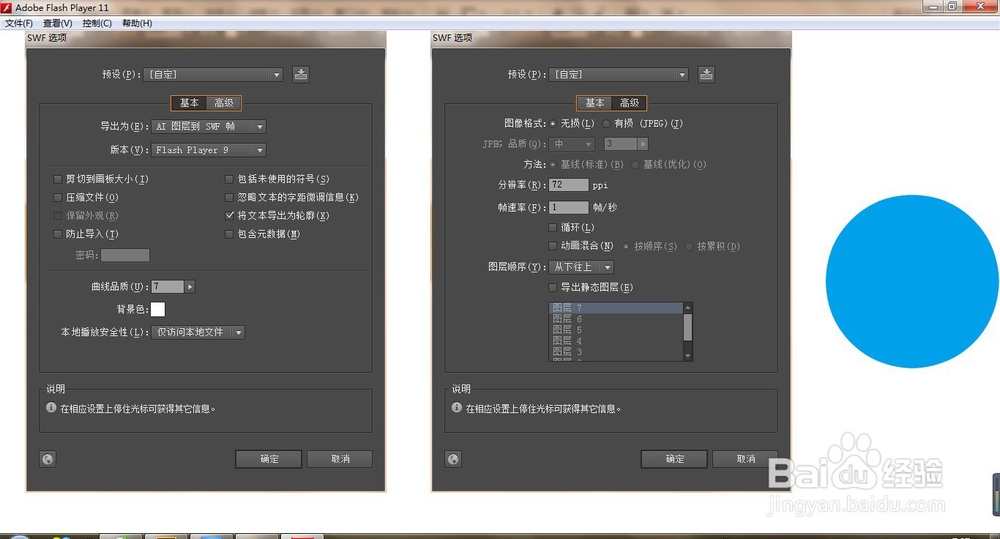
Task: Select 图层 6 in layer list
Action: [615, 319]
